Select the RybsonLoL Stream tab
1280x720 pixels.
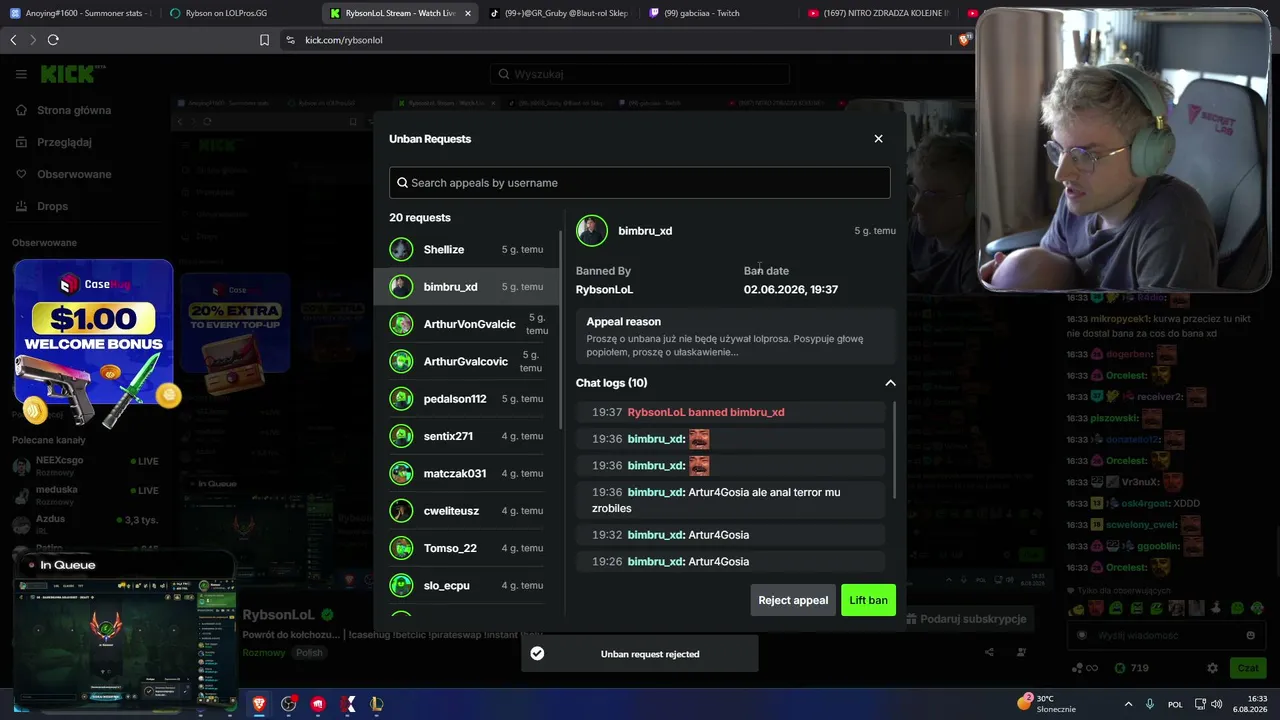[x=400, y=14]
